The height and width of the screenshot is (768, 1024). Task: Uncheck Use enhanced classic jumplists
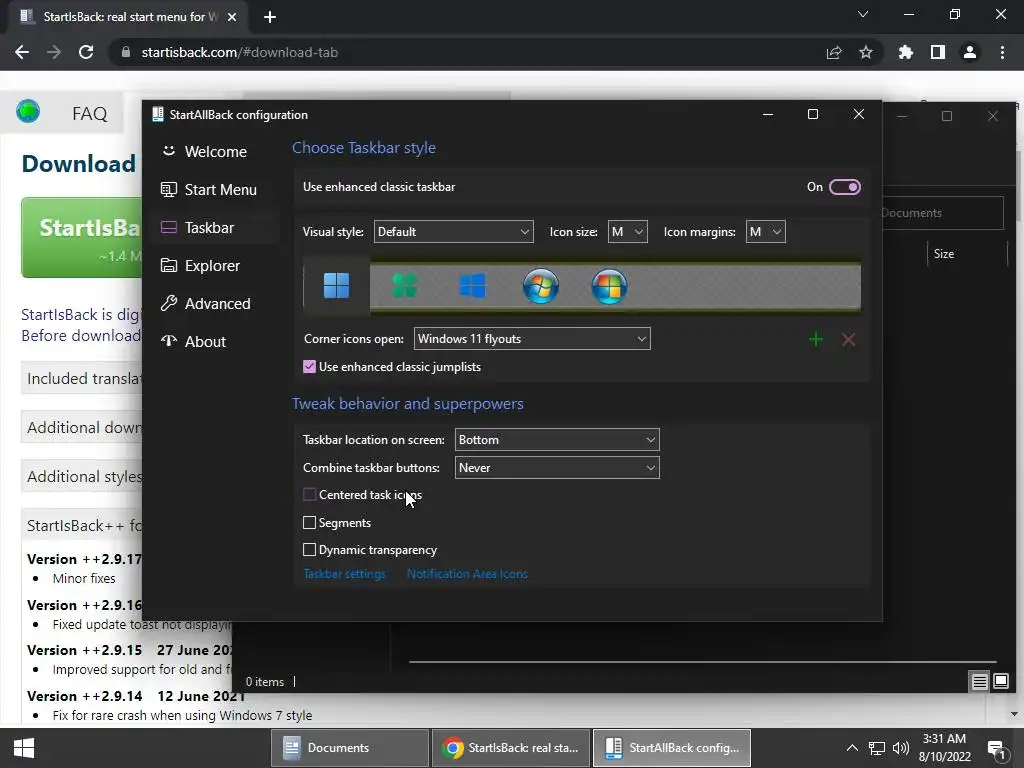(x=310, y=367)
